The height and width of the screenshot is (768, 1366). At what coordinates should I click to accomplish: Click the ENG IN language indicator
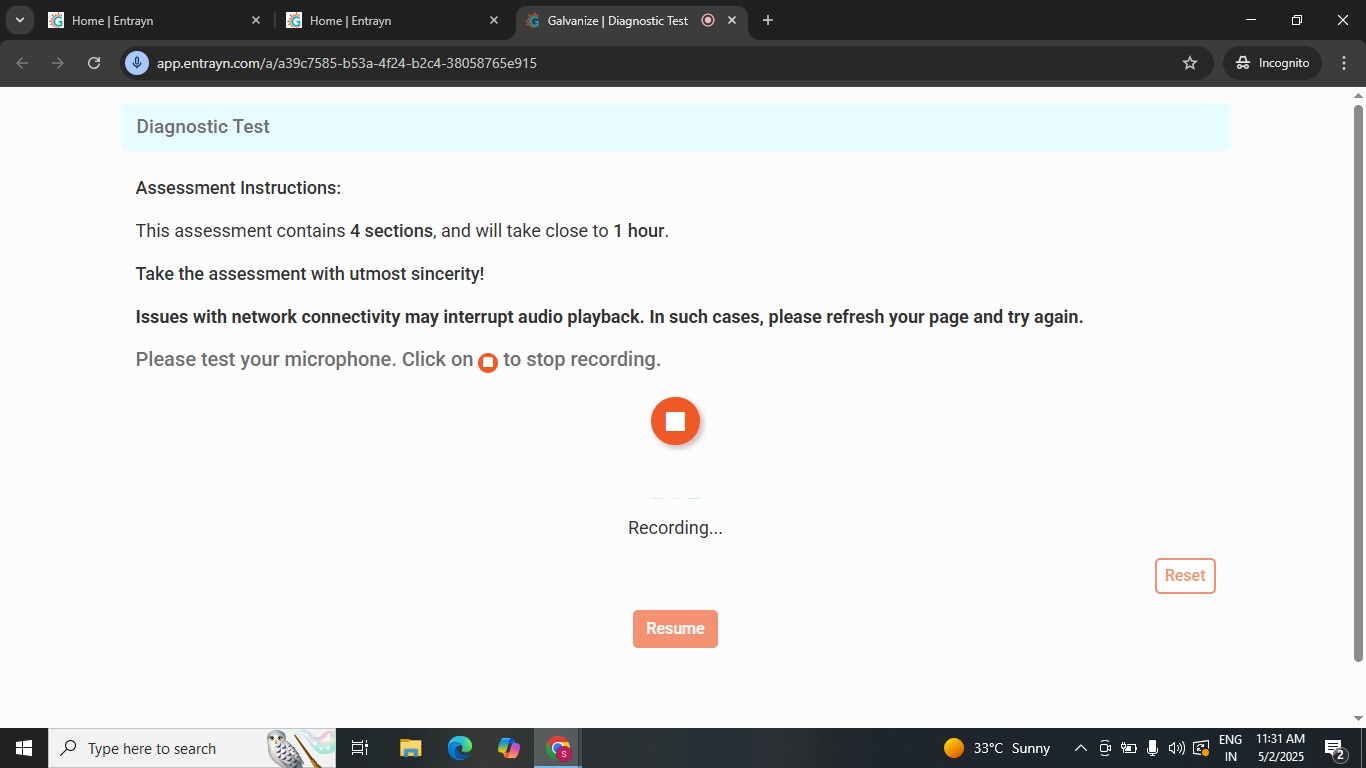(1230, 748)
